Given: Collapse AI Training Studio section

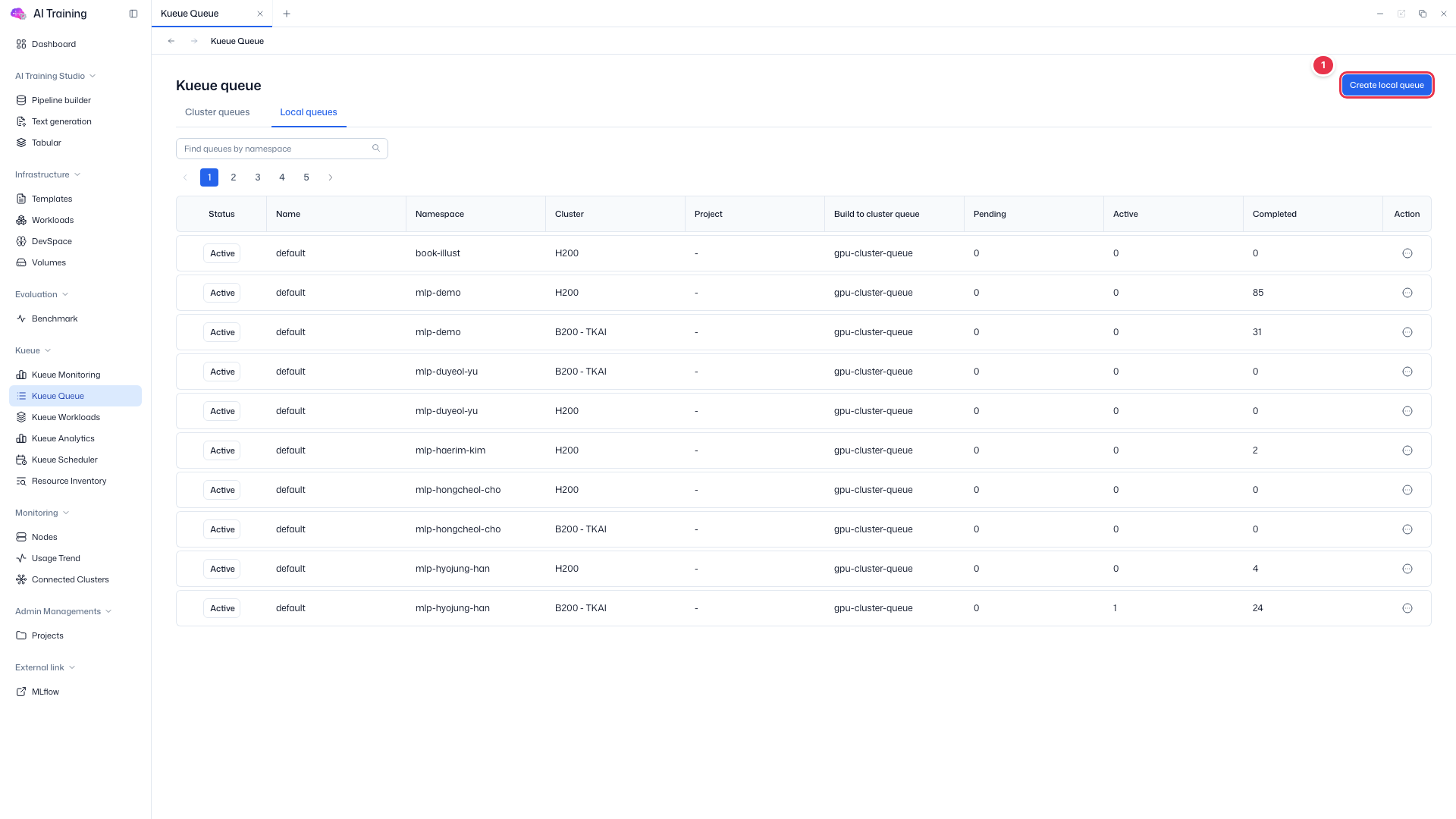Looking at the screenshot, I should (55, 76).
